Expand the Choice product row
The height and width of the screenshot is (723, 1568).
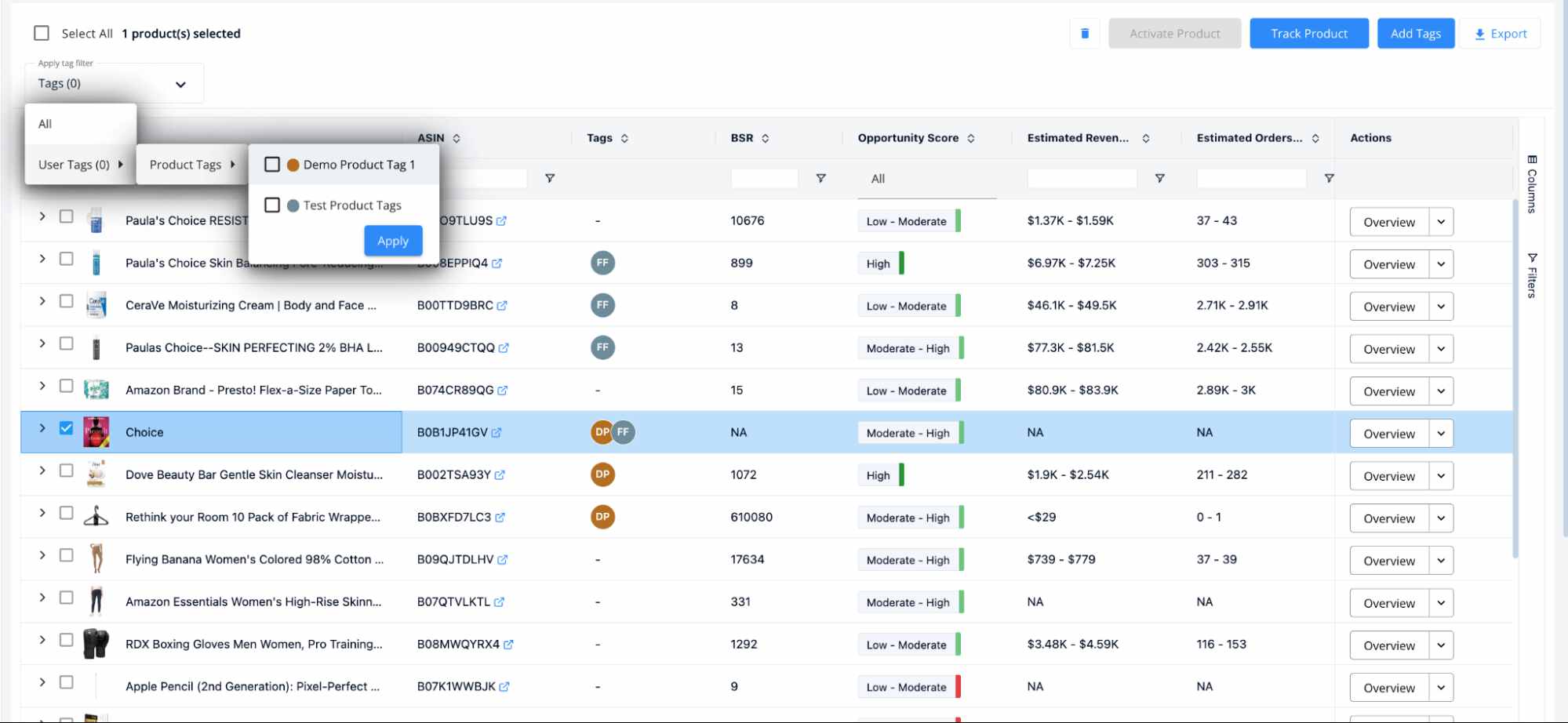[42, 428]
